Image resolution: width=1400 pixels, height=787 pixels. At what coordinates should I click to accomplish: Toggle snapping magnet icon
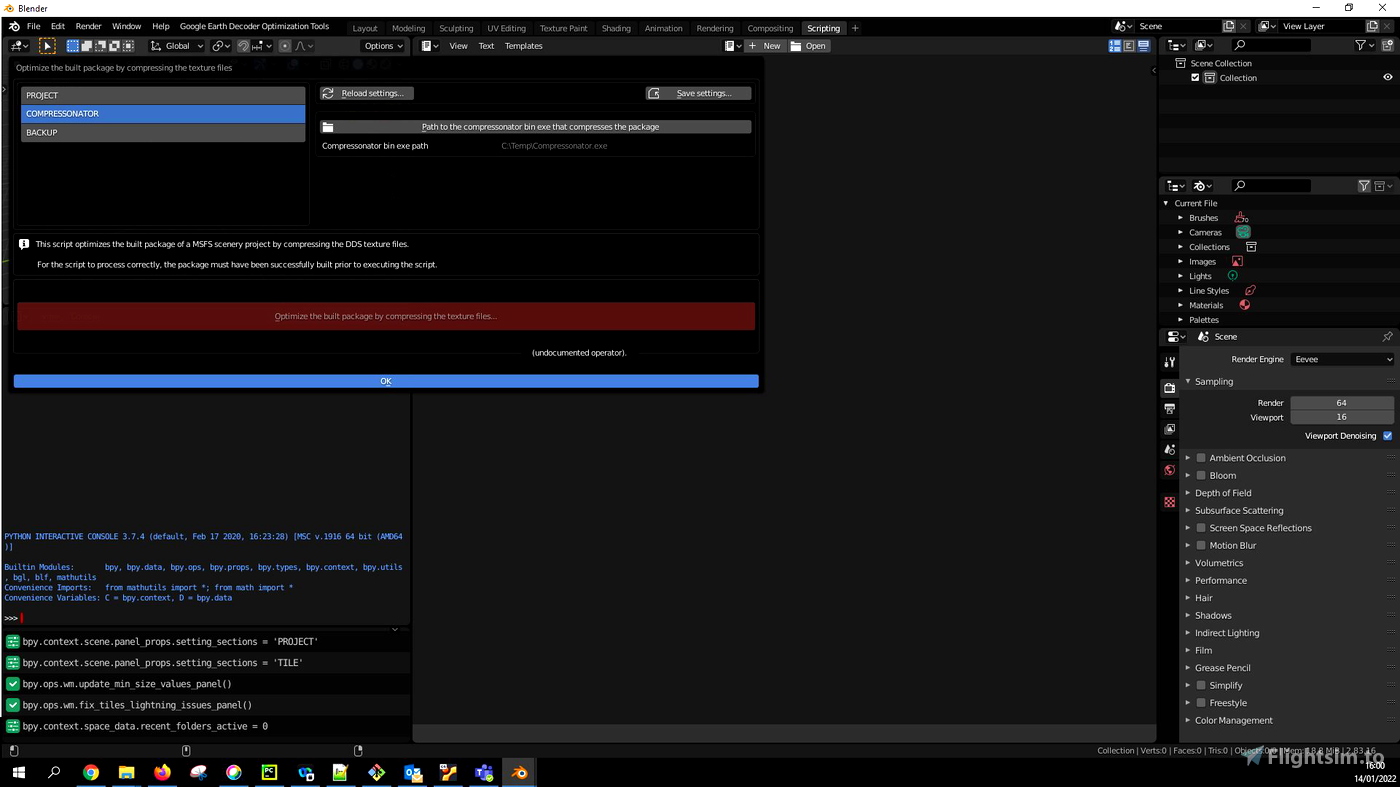[x=243, y=46]
